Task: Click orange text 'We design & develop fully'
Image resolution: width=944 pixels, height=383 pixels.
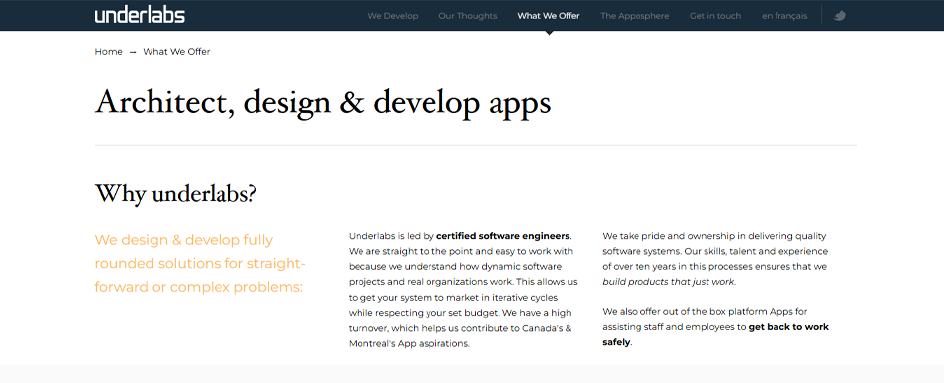Action: [184, 240]
